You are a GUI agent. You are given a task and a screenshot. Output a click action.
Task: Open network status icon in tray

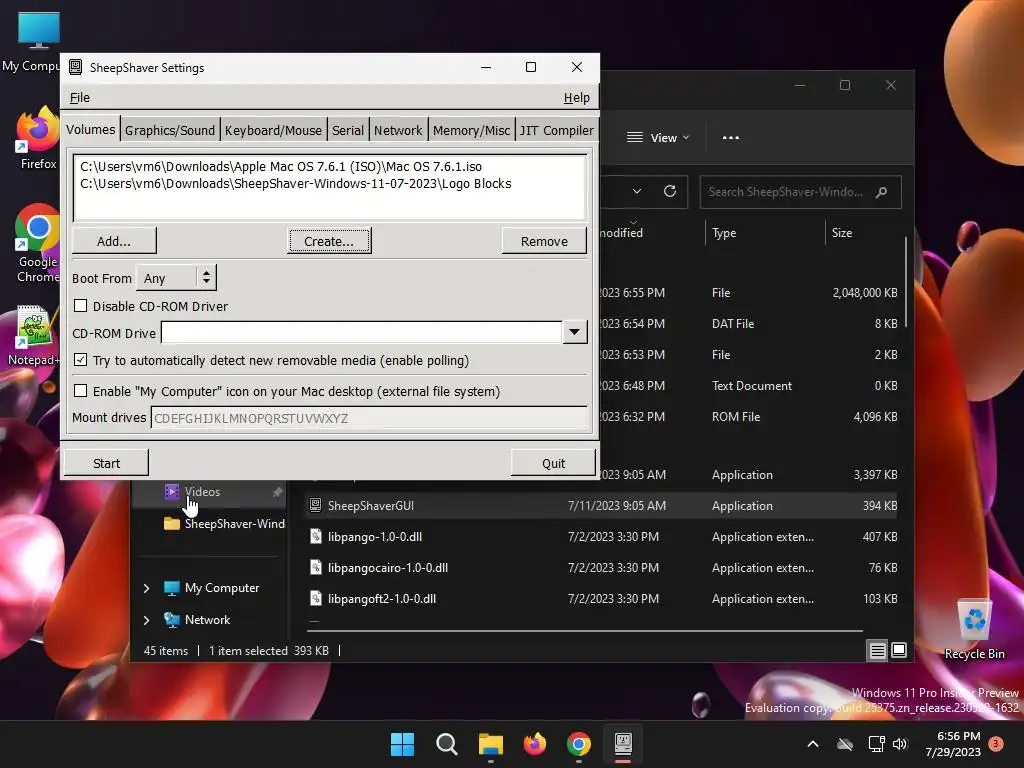tap(876, 744)
